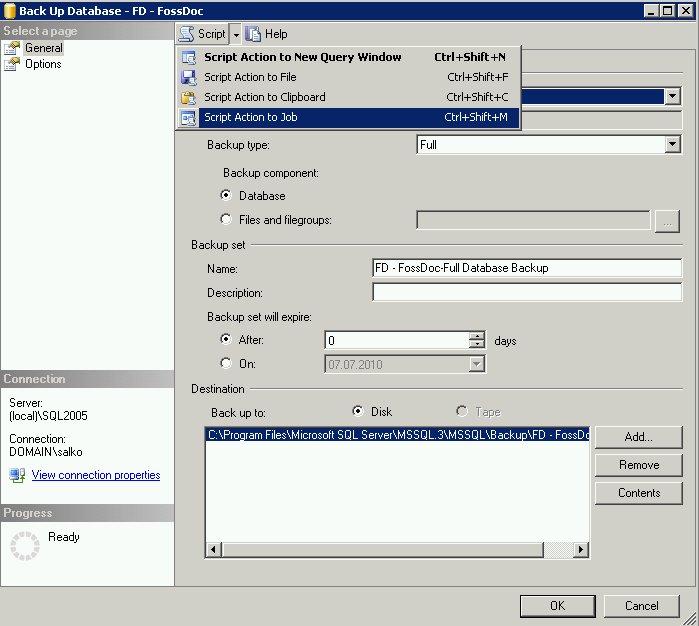Choose Script Action to New Query Window
Screen dimensions: 699x626
349,57
